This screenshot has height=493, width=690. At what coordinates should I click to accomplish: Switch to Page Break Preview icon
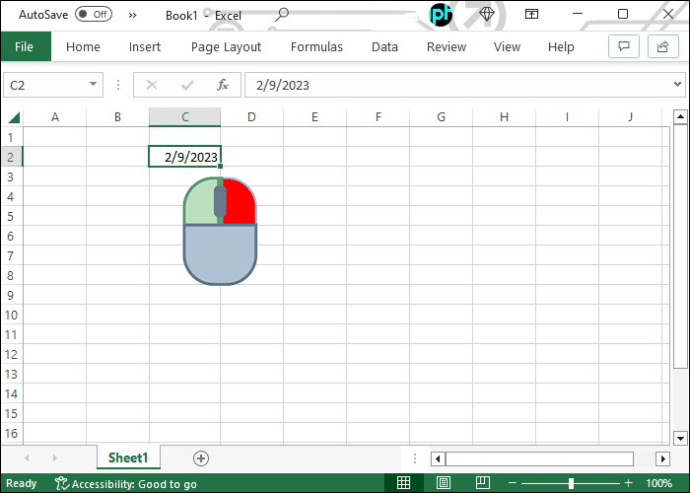pyautogui.click(x=483, y=483)
